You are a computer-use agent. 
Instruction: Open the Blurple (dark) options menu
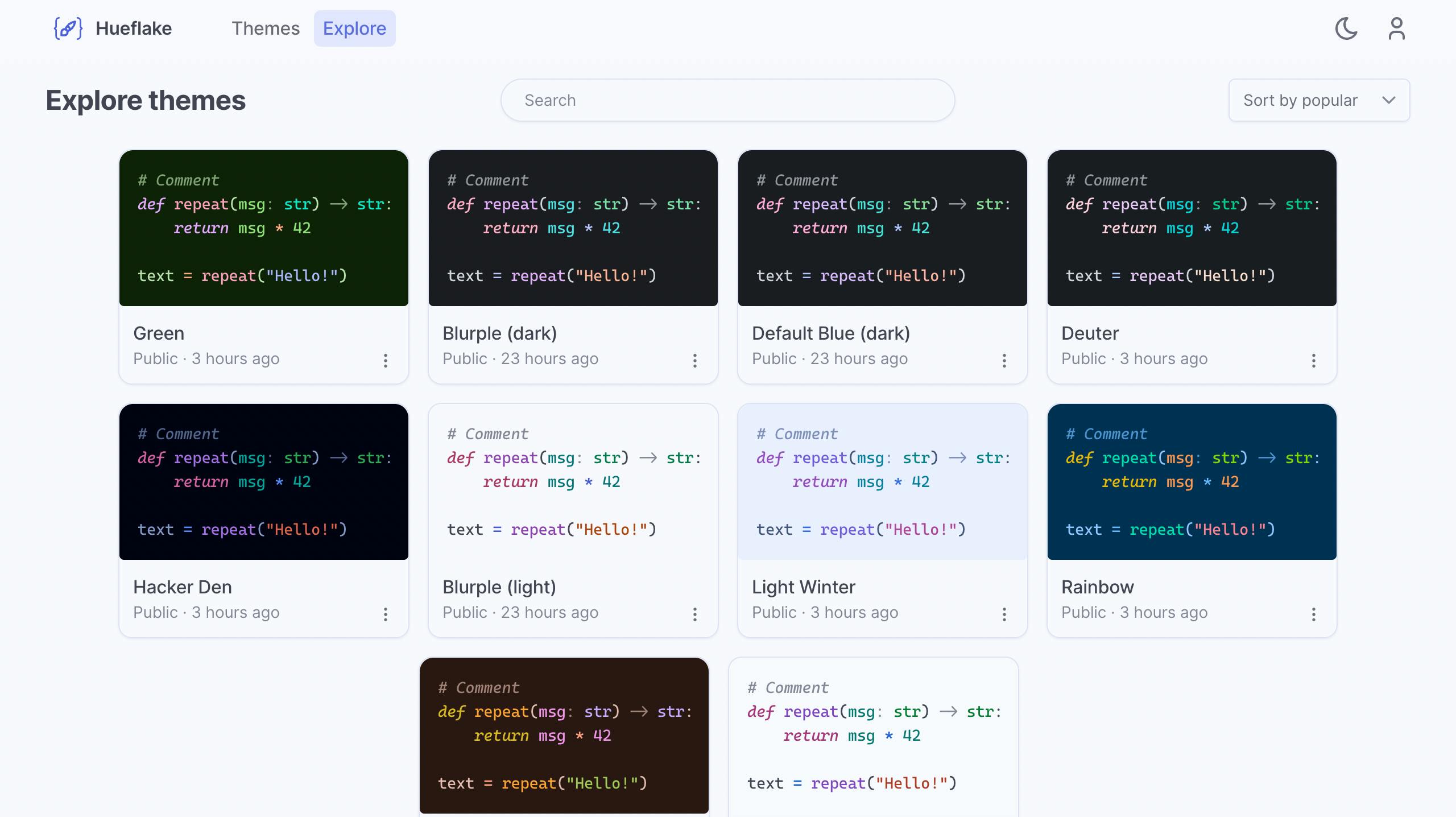coord(695,360)
